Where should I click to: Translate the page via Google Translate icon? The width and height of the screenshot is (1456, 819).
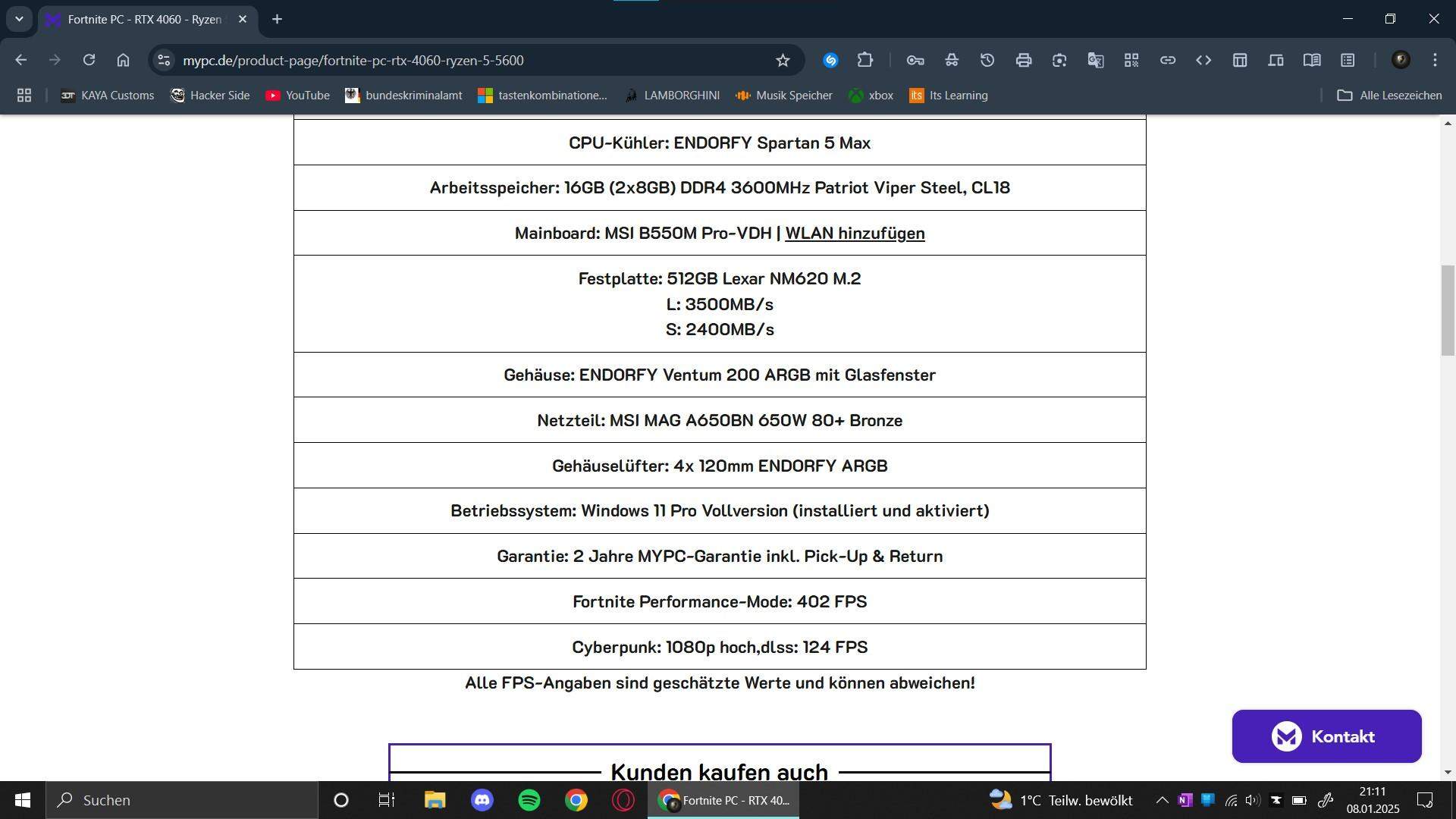pos(1095,60)
